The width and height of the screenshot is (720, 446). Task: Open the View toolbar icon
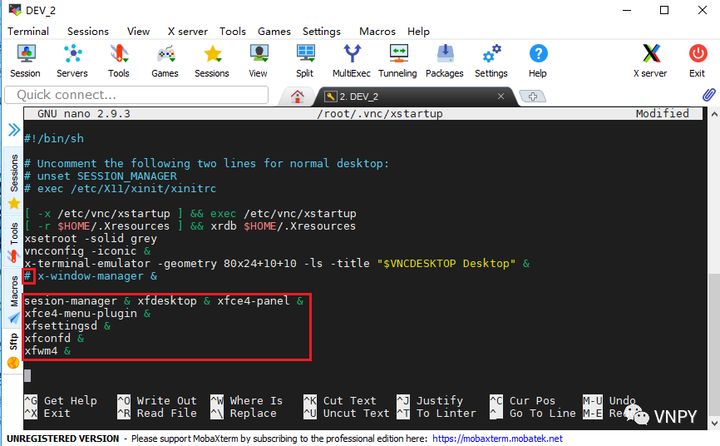pyautogui.click(x=259, y=61)
